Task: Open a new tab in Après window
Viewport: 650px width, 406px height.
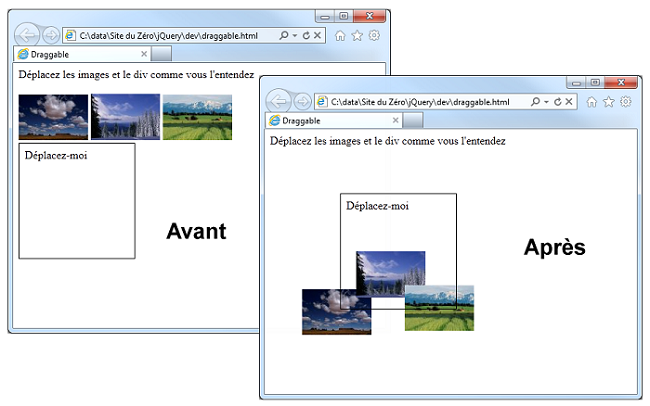Action: 413,120
